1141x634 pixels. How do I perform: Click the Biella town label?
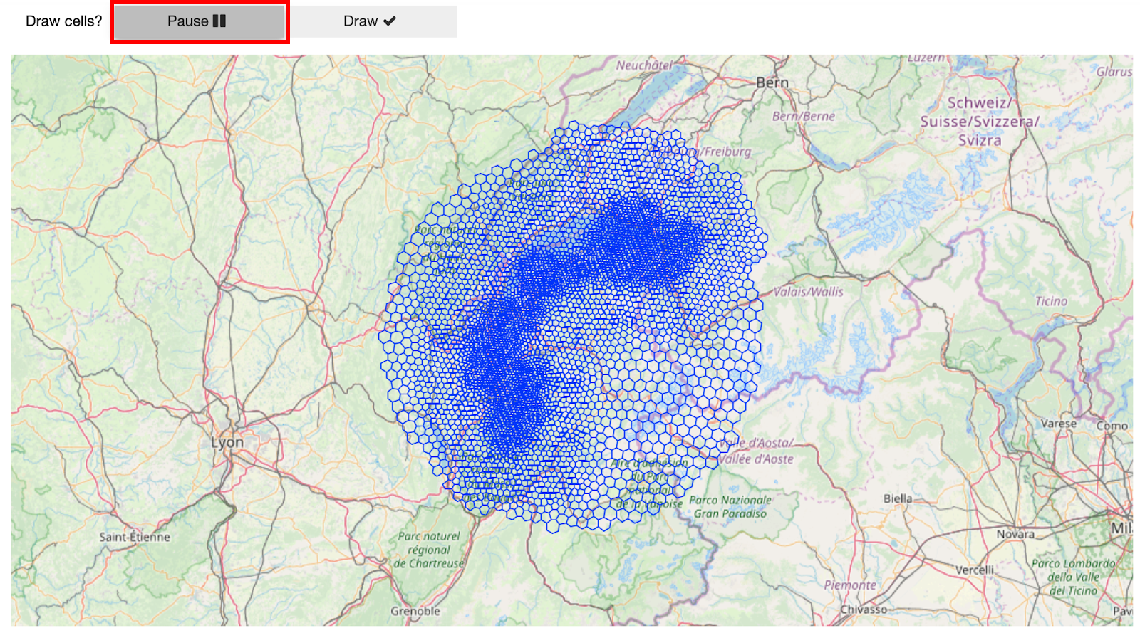897,499
